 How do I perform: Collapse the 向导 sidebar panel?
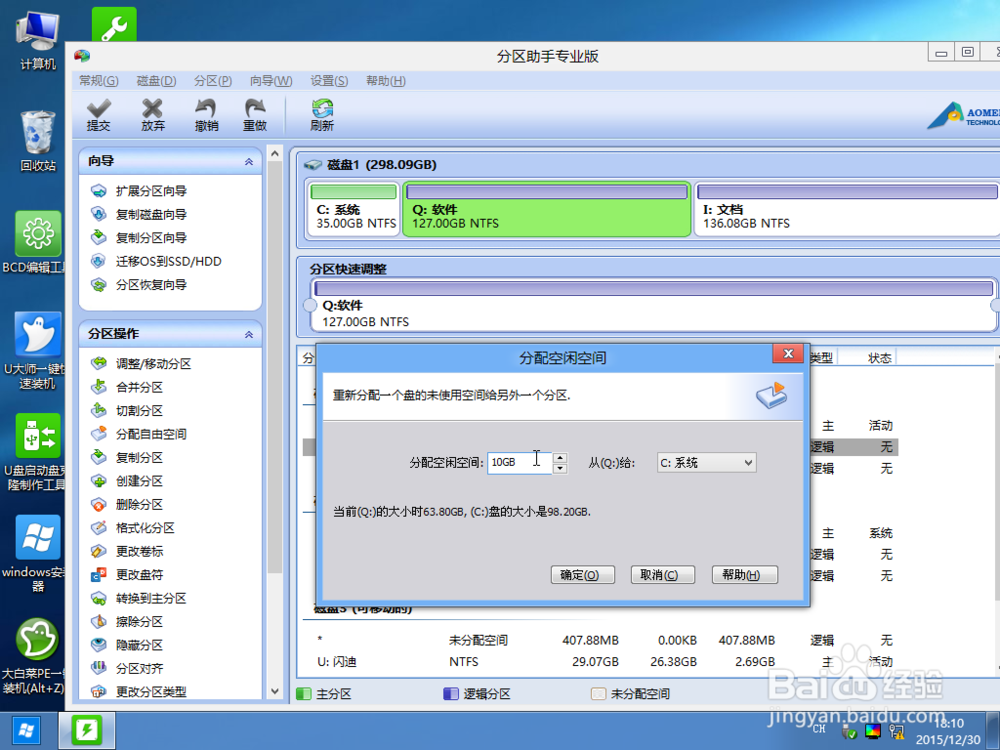(x=251, y=160)
